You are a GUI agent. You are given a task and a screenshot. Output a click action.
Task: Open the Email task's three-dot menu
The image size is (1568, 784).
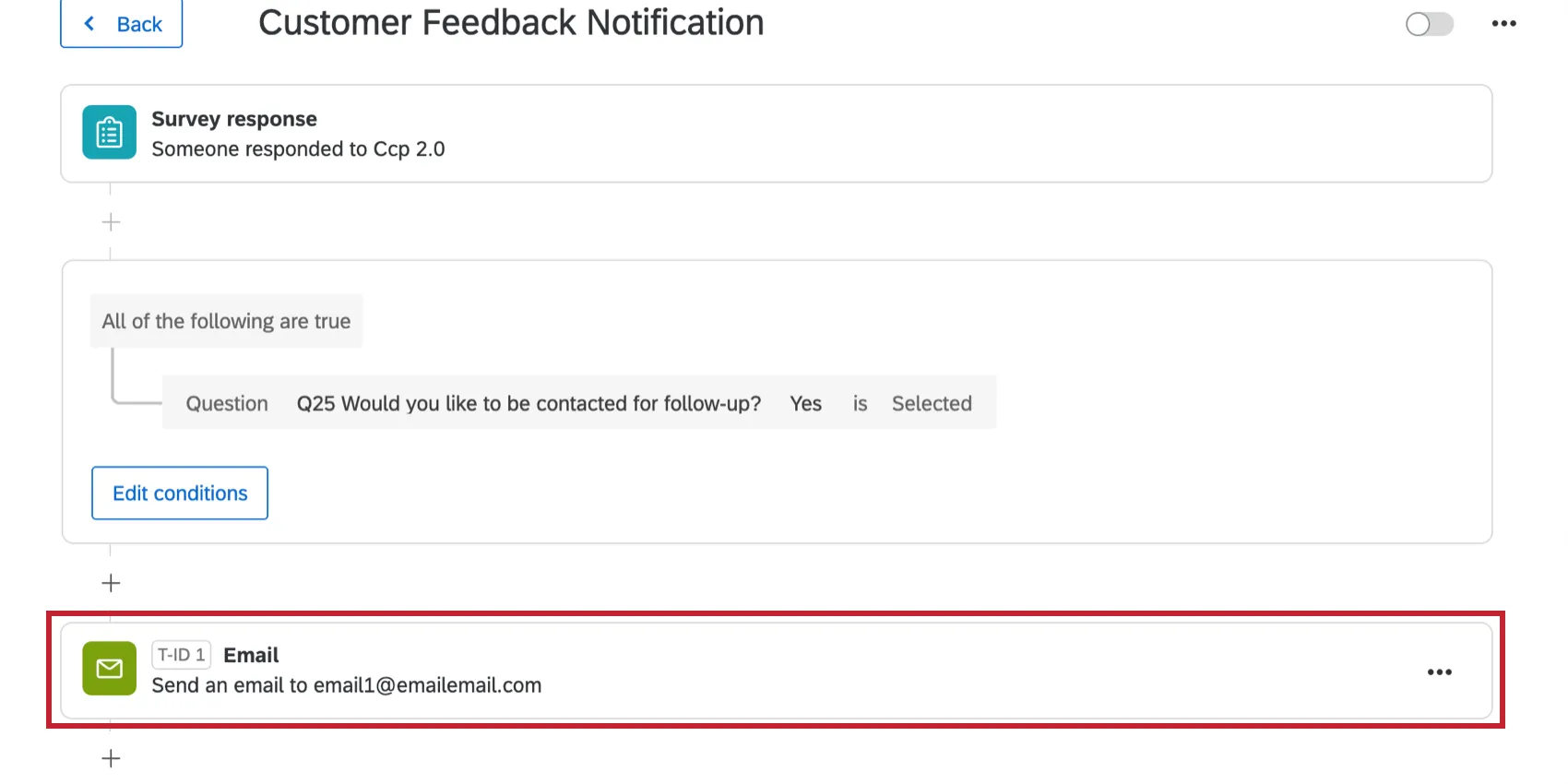coord(1439,671)
